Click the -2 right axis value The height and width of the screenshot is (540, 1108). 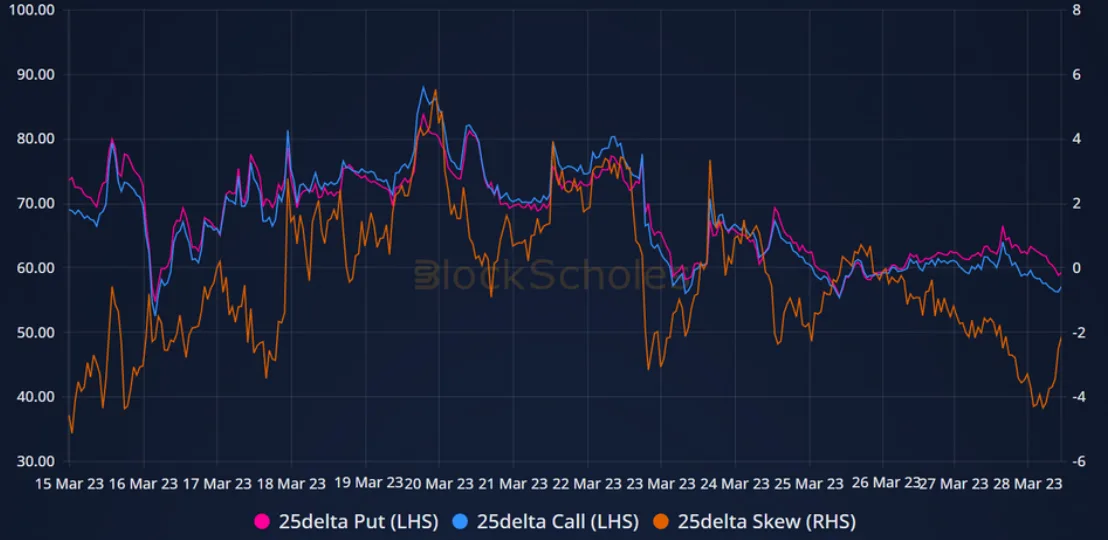tap(1078, 332)
